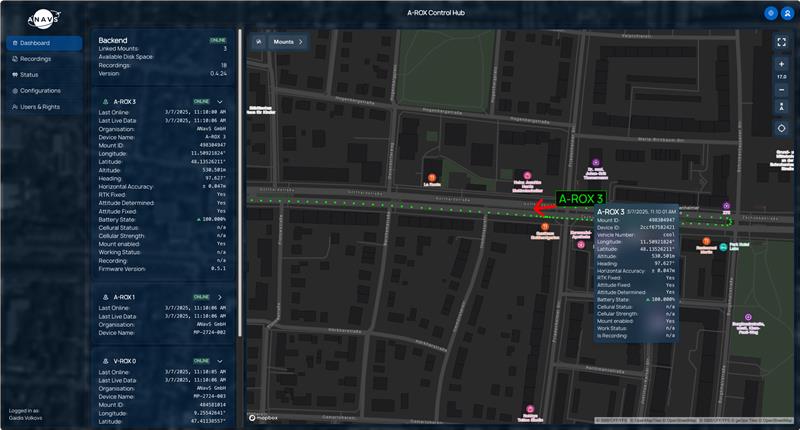Collapse the V-ROX 0 device card

(219, 361)
